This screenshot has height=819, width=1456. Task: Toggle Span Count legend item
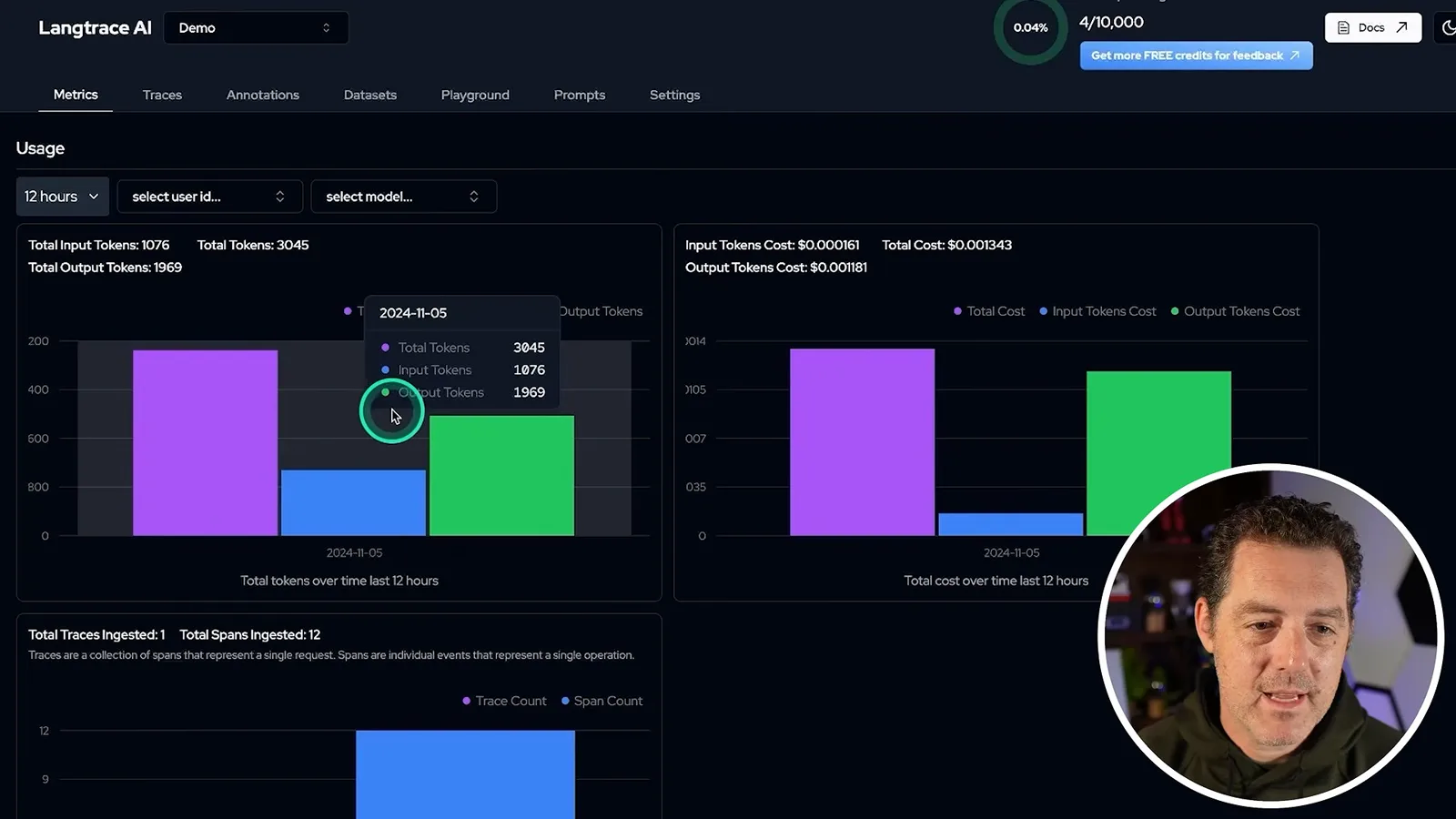602,701
